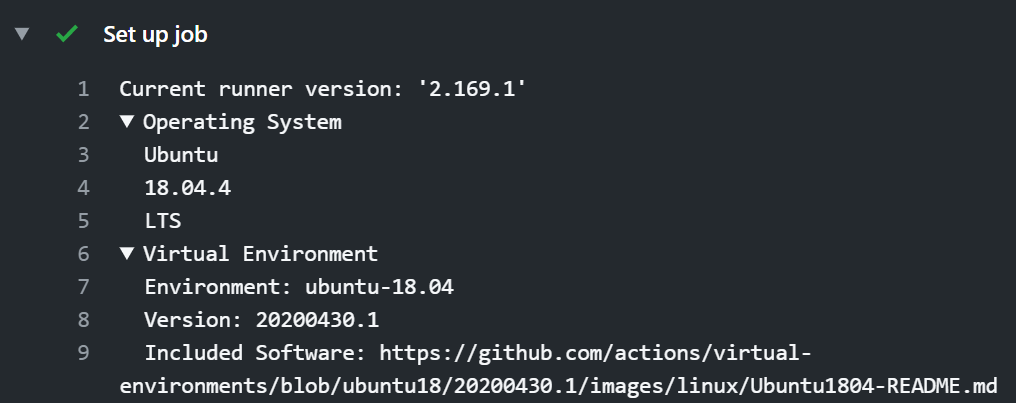This screenshot has height=403, width=1016.
Task: Click the green success checkmark icon
Action: coord(67,34)
